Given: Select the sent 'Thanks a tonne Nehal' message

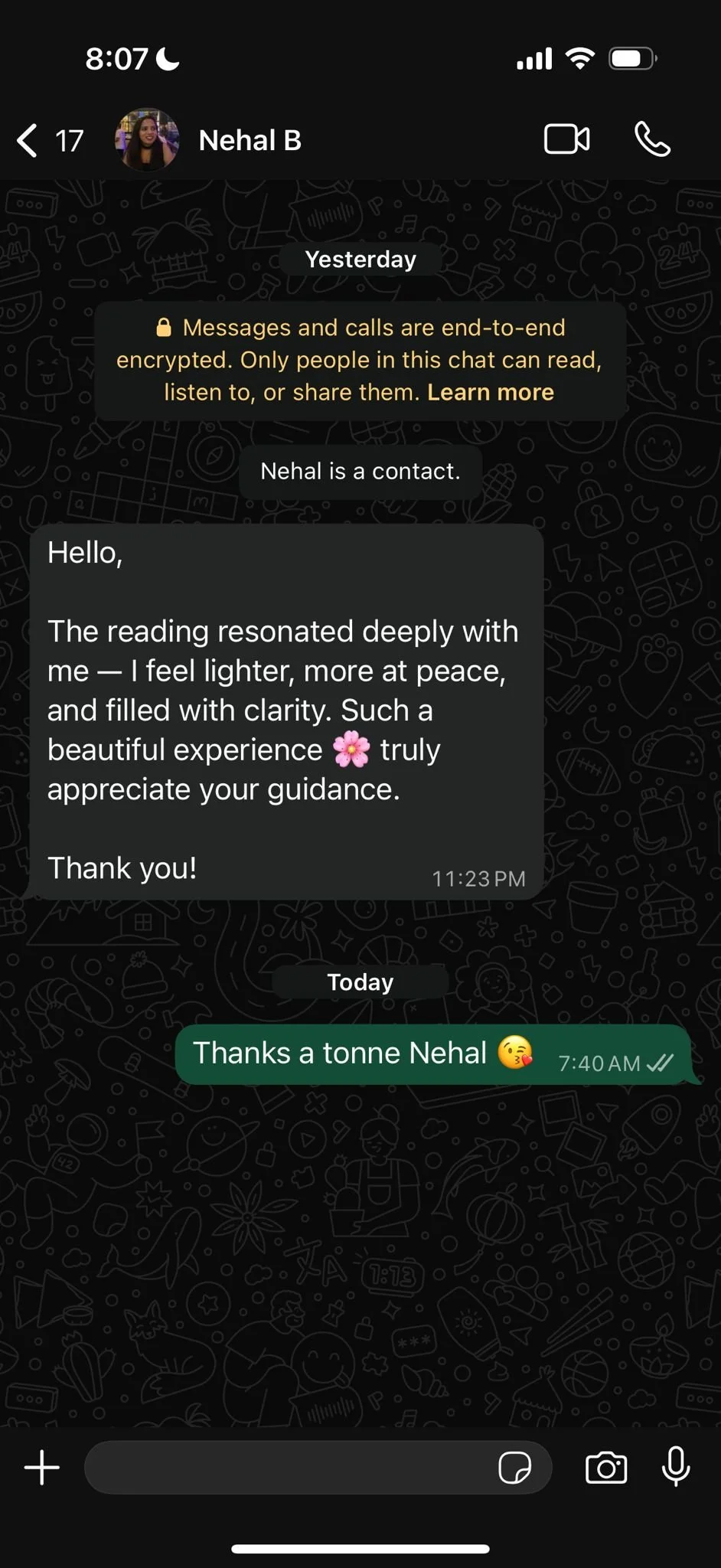Looking at the screenshot, I should click(x=433, y=1054).
